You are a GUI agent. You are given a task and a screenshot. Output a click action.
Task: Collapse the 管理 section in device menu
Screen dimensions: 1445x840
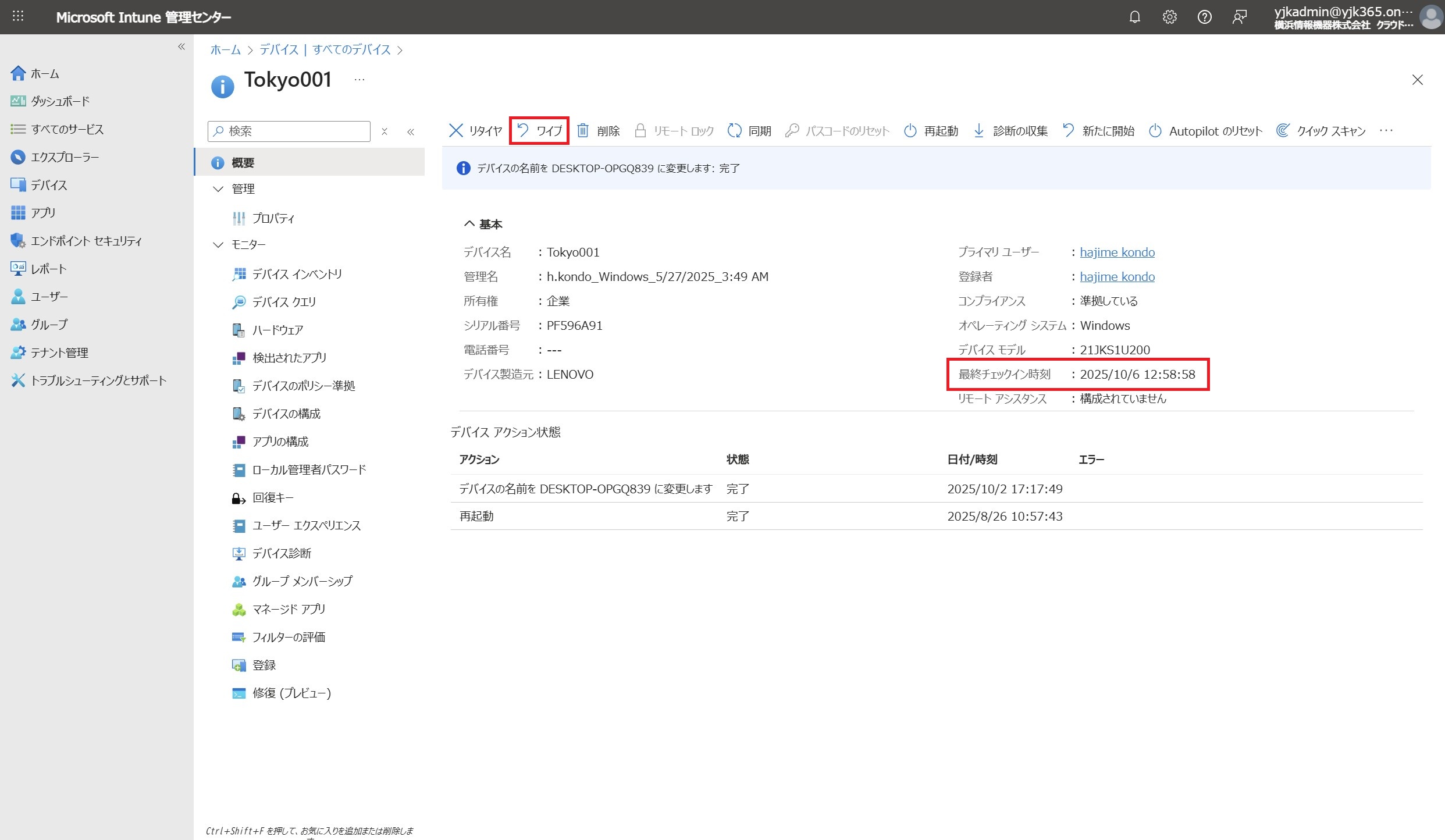pos(218,188)
